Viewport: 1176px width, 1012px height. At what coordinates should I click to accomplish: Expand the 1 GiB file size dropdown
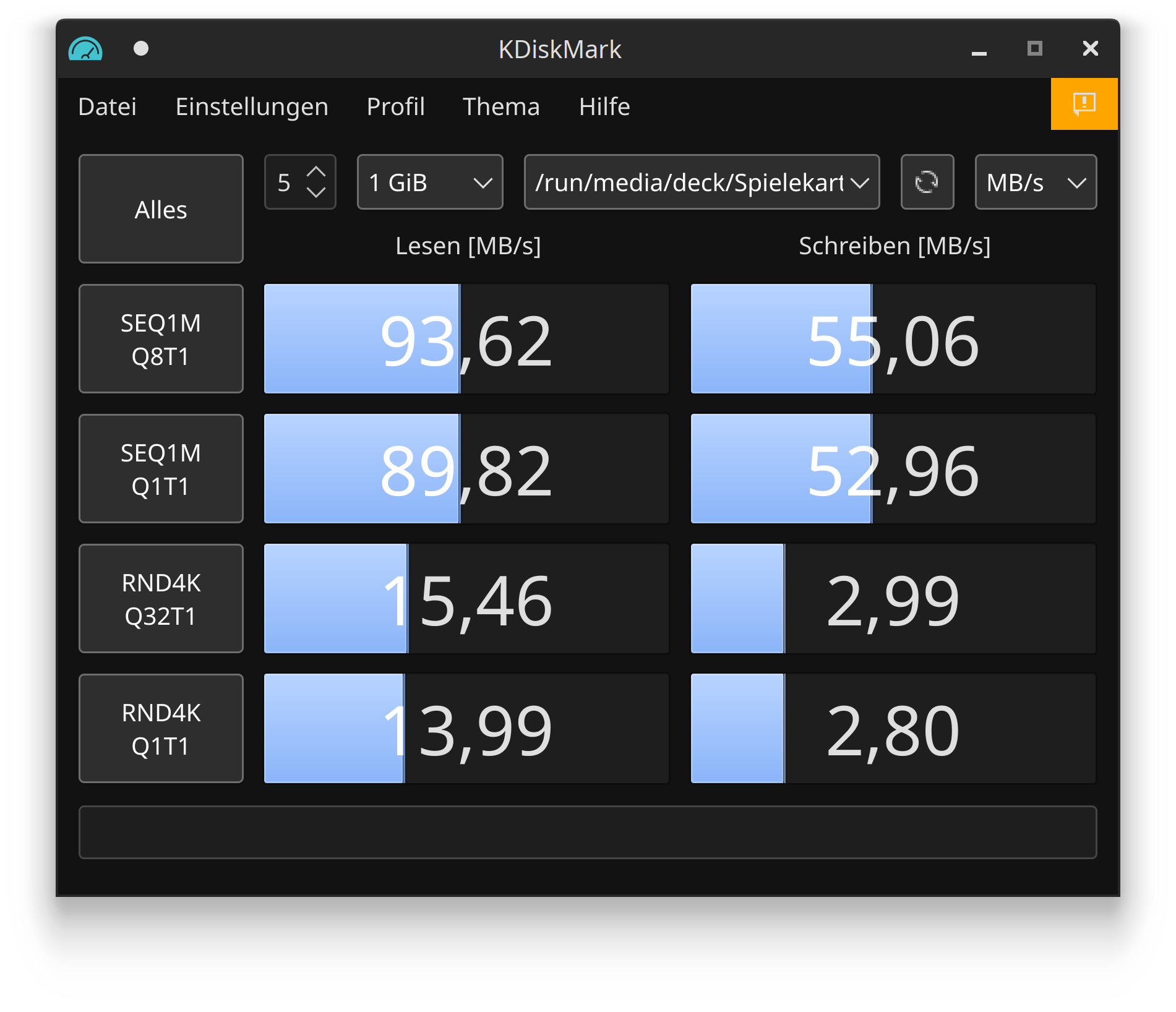pos(430,182)
